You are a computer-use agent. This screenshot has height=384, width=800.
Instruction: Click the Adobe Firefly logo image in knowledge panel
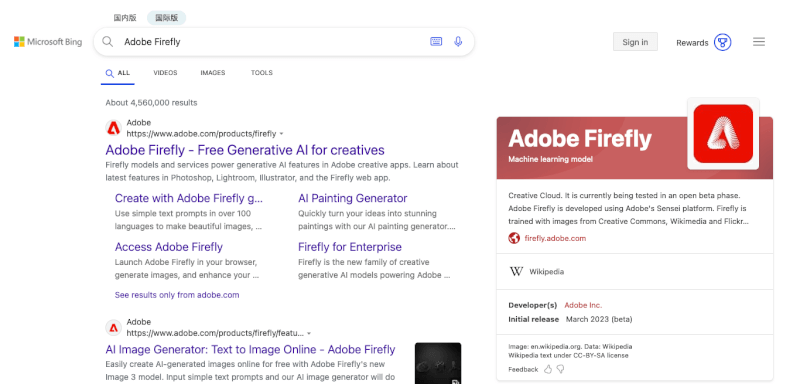723,134
